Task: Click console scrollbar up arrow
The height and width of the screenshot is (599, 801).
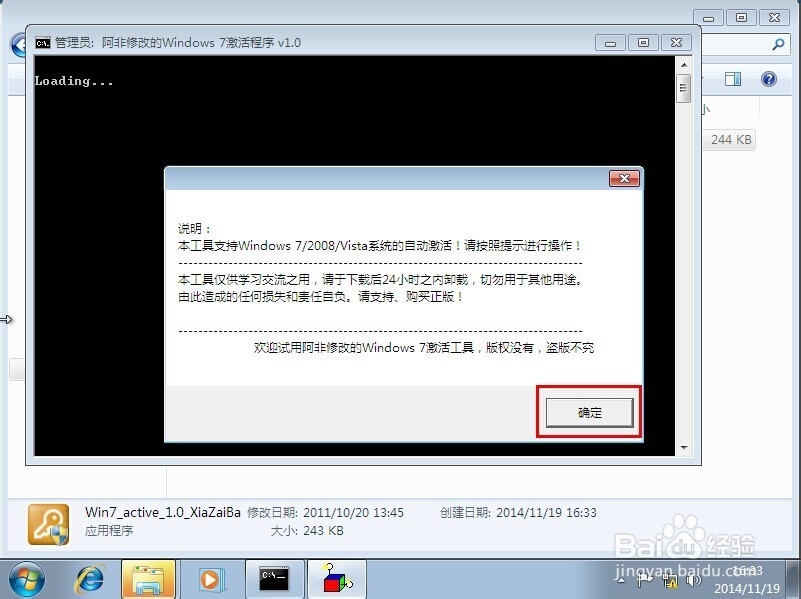Action: pos(684,65)
